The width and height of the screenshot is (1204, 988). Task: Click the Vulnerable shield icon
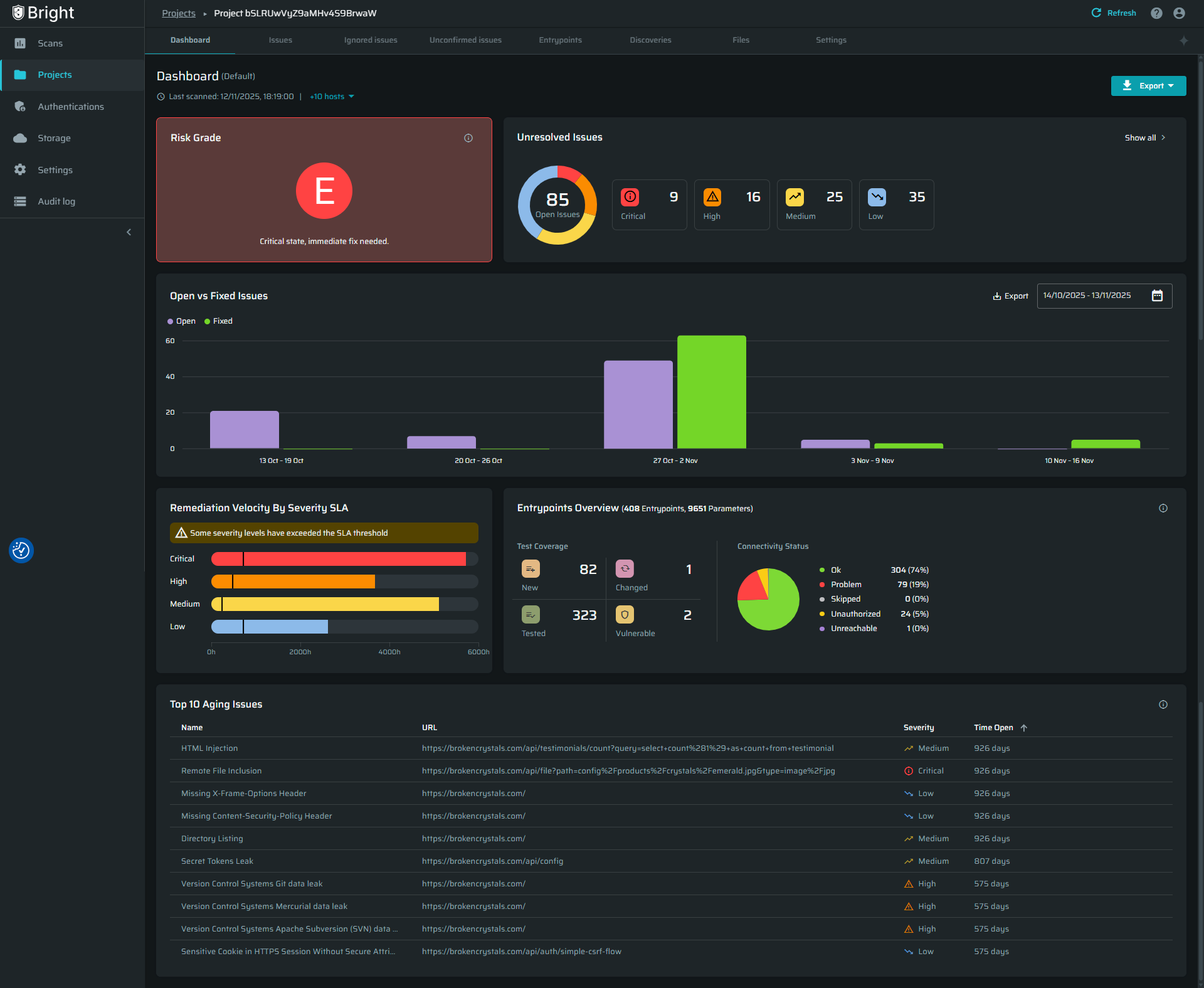click(x=625, y=615)
